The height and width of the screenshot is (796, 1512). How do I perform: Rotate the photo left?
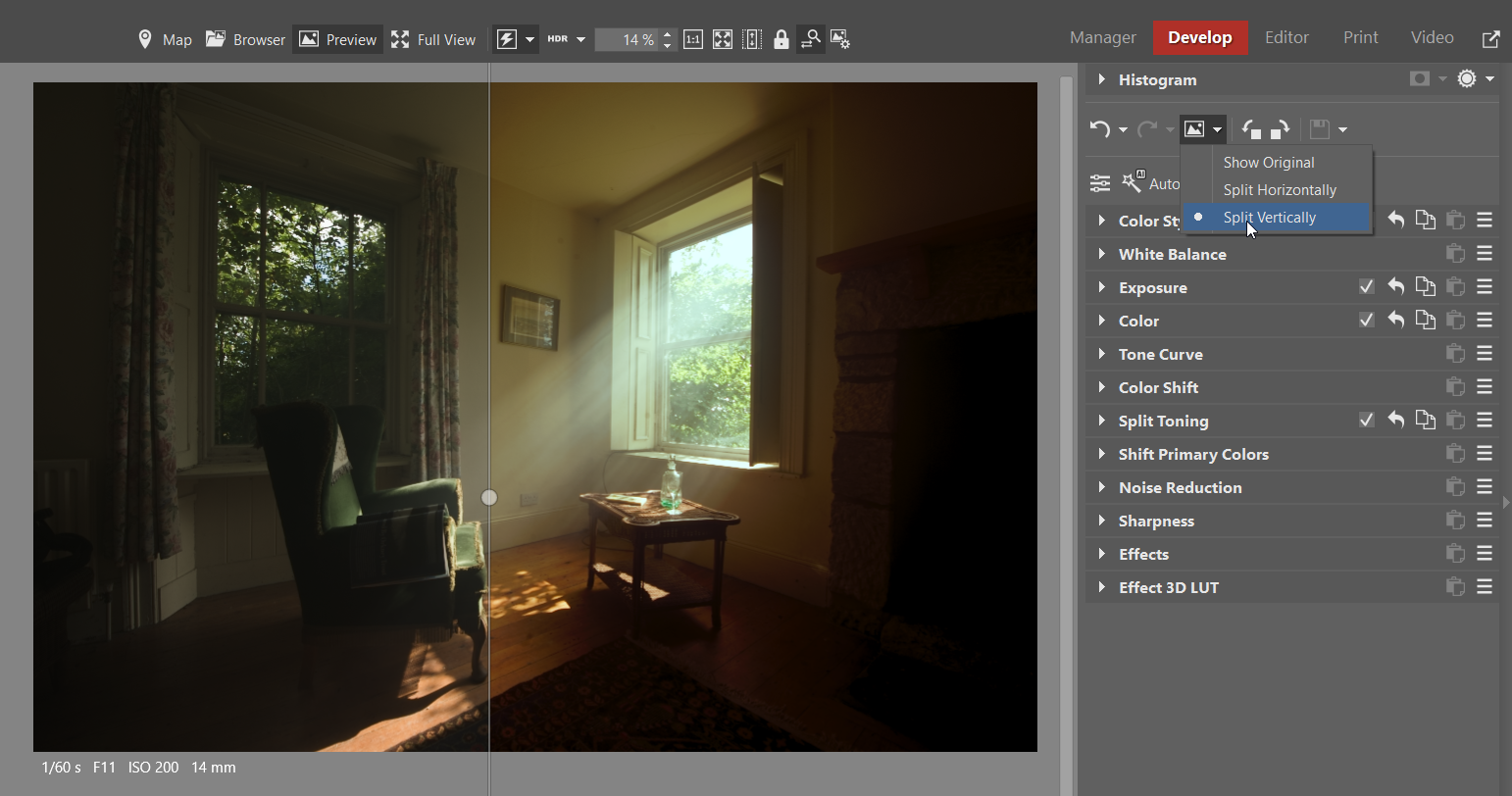point(1251,129)
